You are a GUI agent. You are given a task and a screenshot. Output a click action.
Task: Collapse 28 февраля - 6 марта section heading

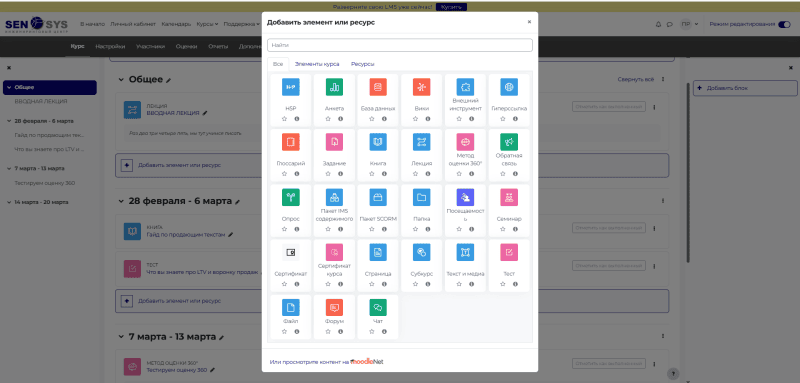click(121, 201)
